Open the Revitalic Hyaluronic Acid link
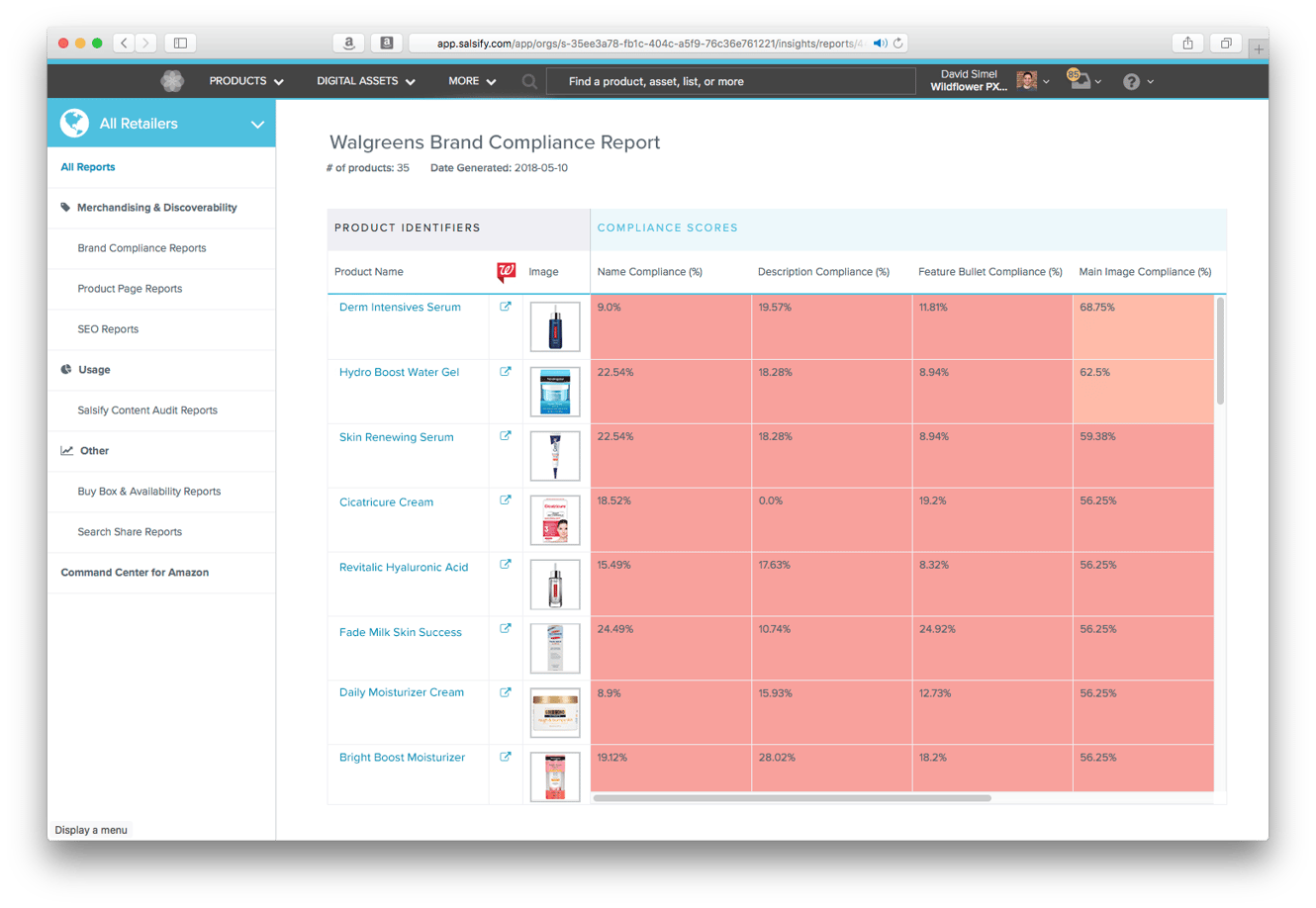 [404, 568]
